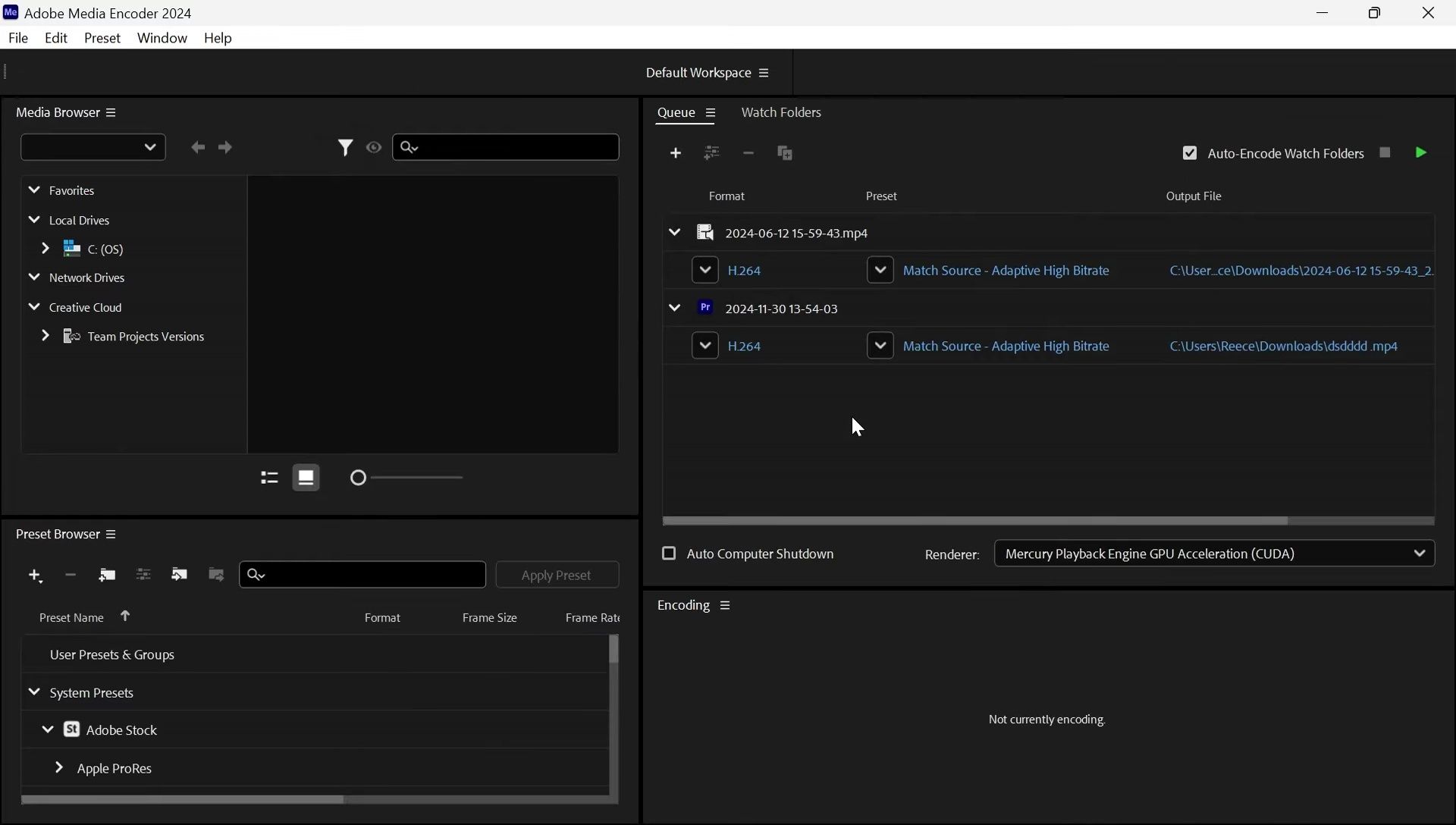Open the Encoding panel menu icon
Image resolution: width=1456 pixels, height=825 pixels.
click(725, 605)
